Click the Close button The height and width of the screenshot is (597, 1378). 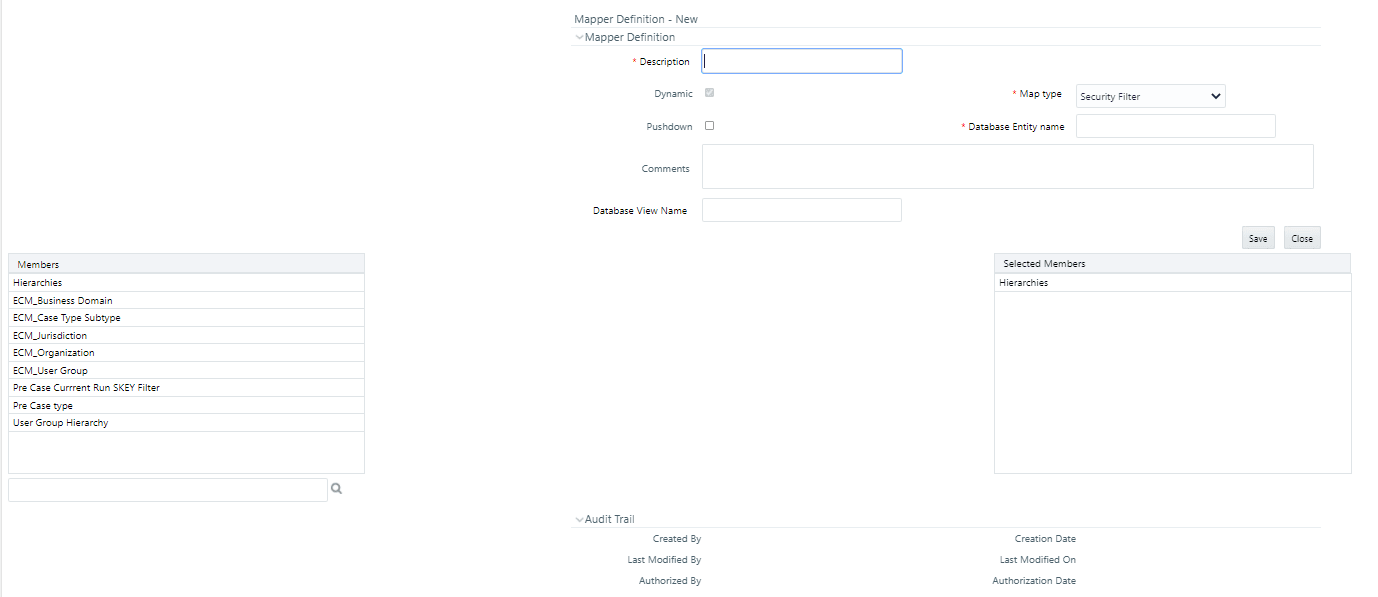click(1301, 237)
